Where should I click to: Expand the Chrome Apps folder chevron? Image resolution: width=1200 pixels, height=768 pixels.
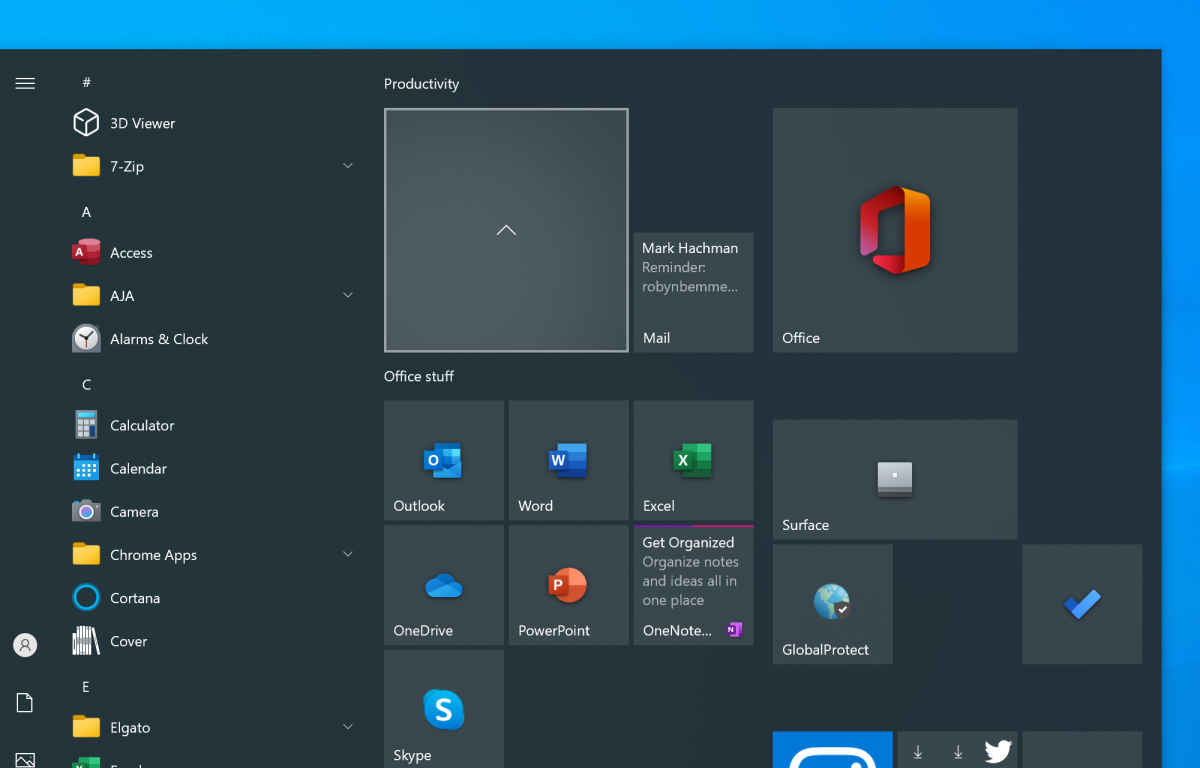click(348, 554)
